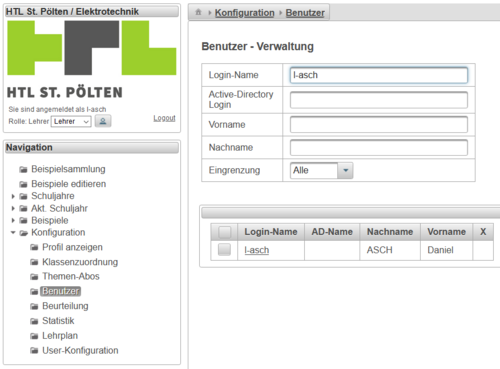Check the checkbox for user l-asch row
The image size is (500, 369).
click(x=224, y=250)
